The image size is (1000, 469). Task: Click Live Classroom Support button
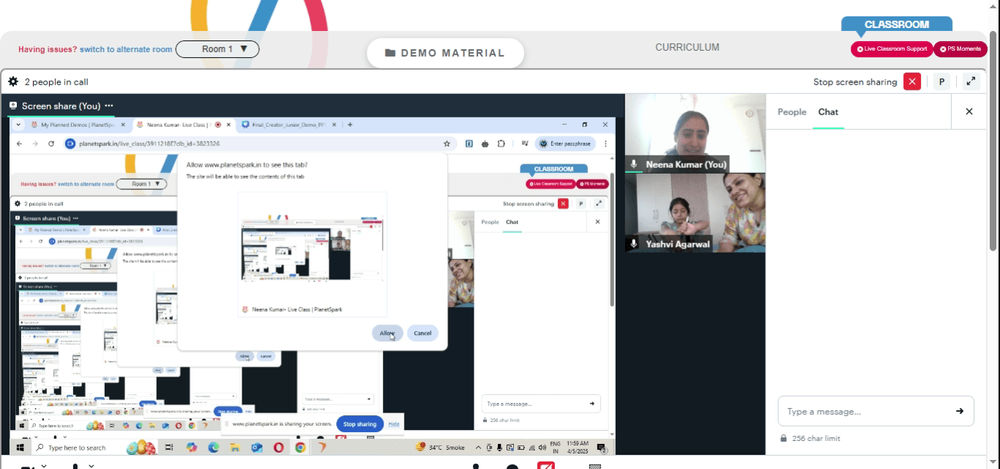pos(892,49)
